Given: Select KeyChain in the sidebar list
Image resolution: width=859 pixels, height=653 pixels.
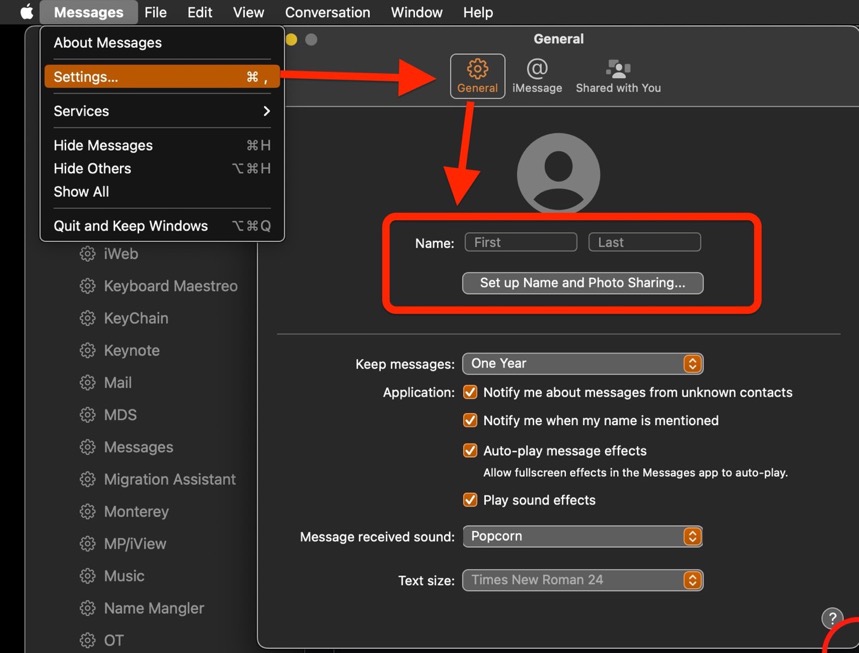Looking at the screenshot, I should pyautogui.click(x=136, y=318).
